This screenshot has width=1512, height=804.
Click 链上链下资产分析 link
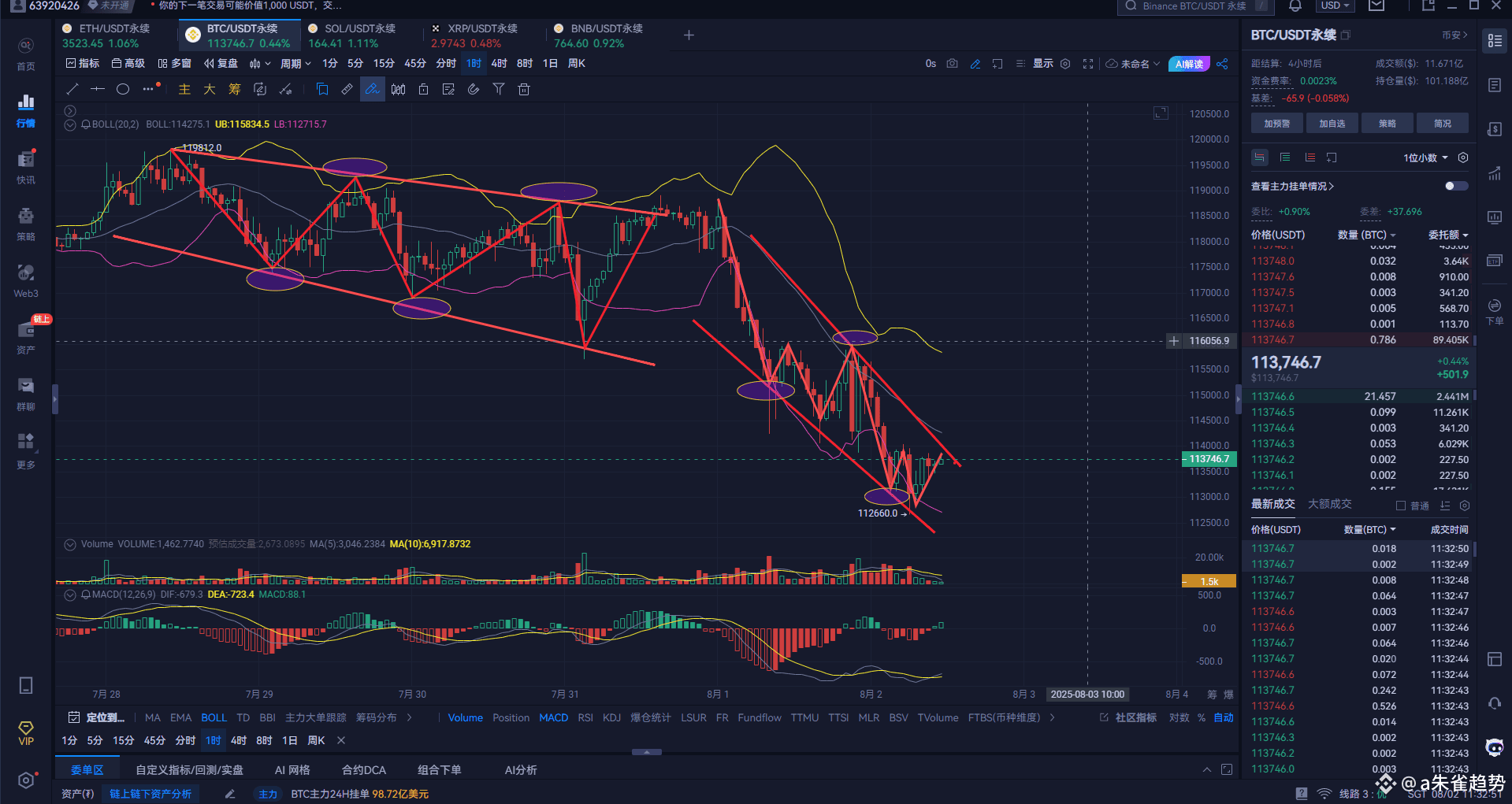click(x=150, y=794)
